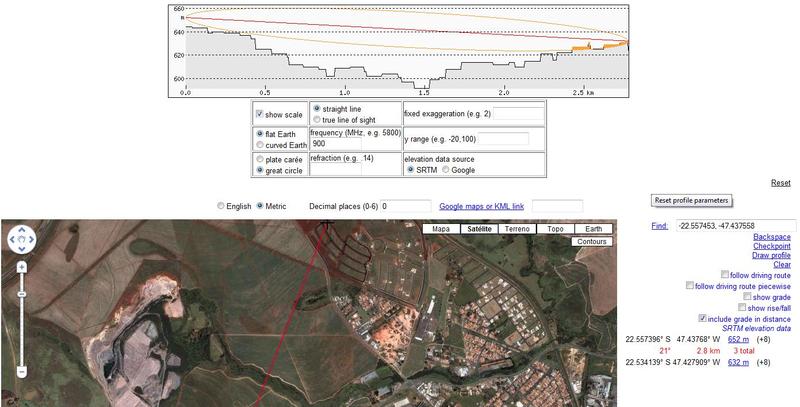
Task: Enable follow driving route piecewise checkbox
Action: (x=690, y=286)
